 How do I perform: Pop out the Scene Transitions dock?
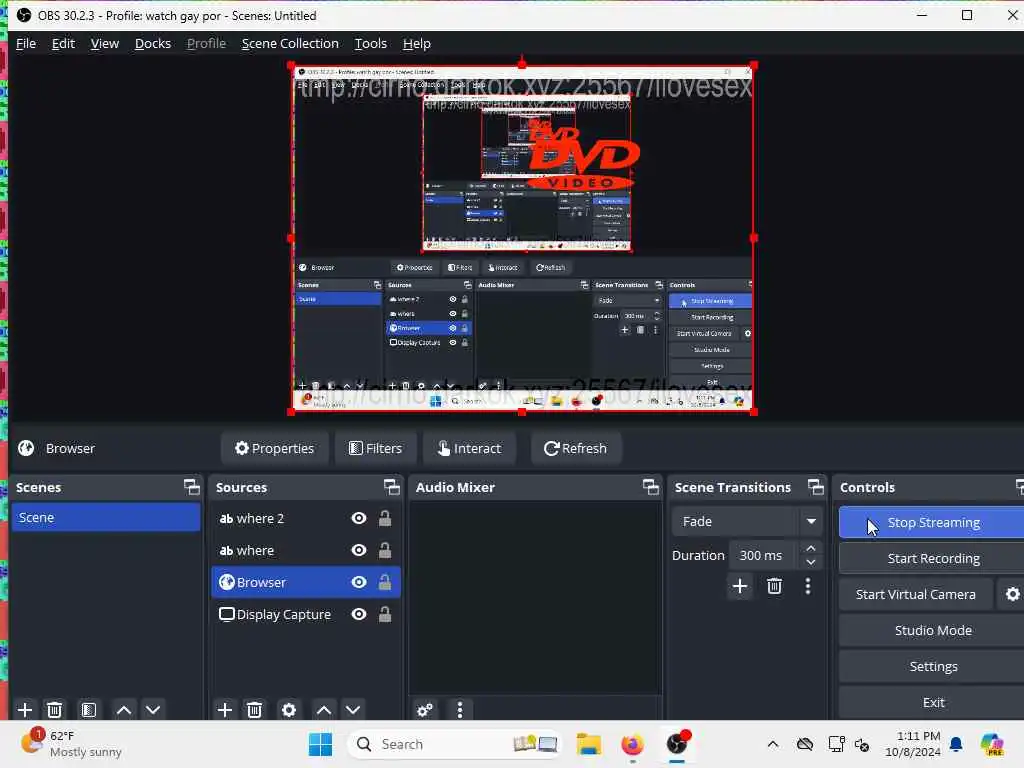816,487
